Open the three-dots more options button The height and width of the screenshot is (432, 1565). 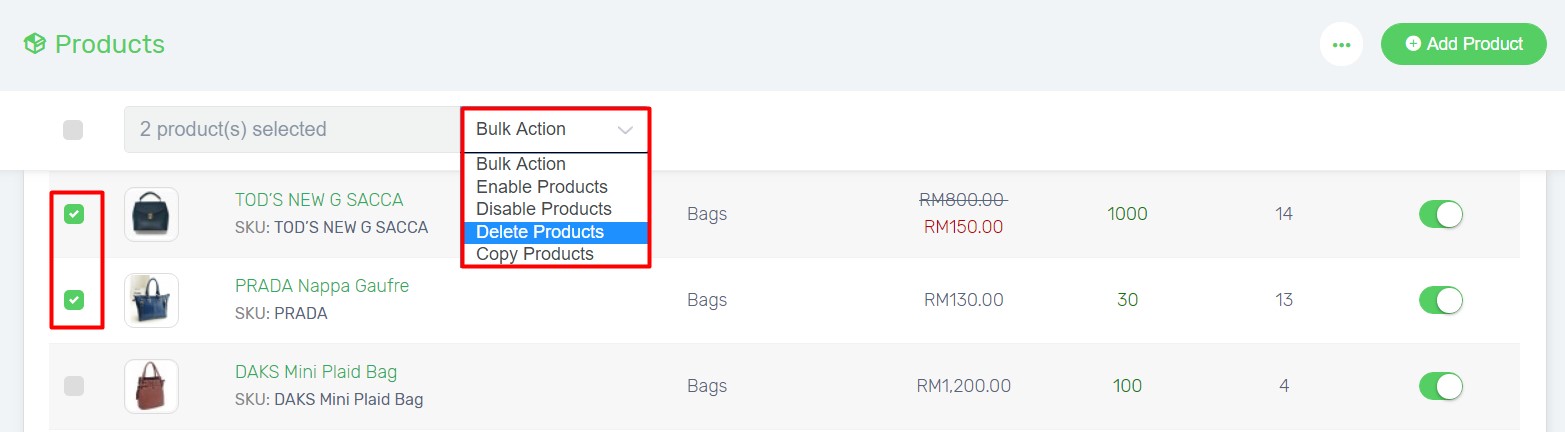[1341, 44]
